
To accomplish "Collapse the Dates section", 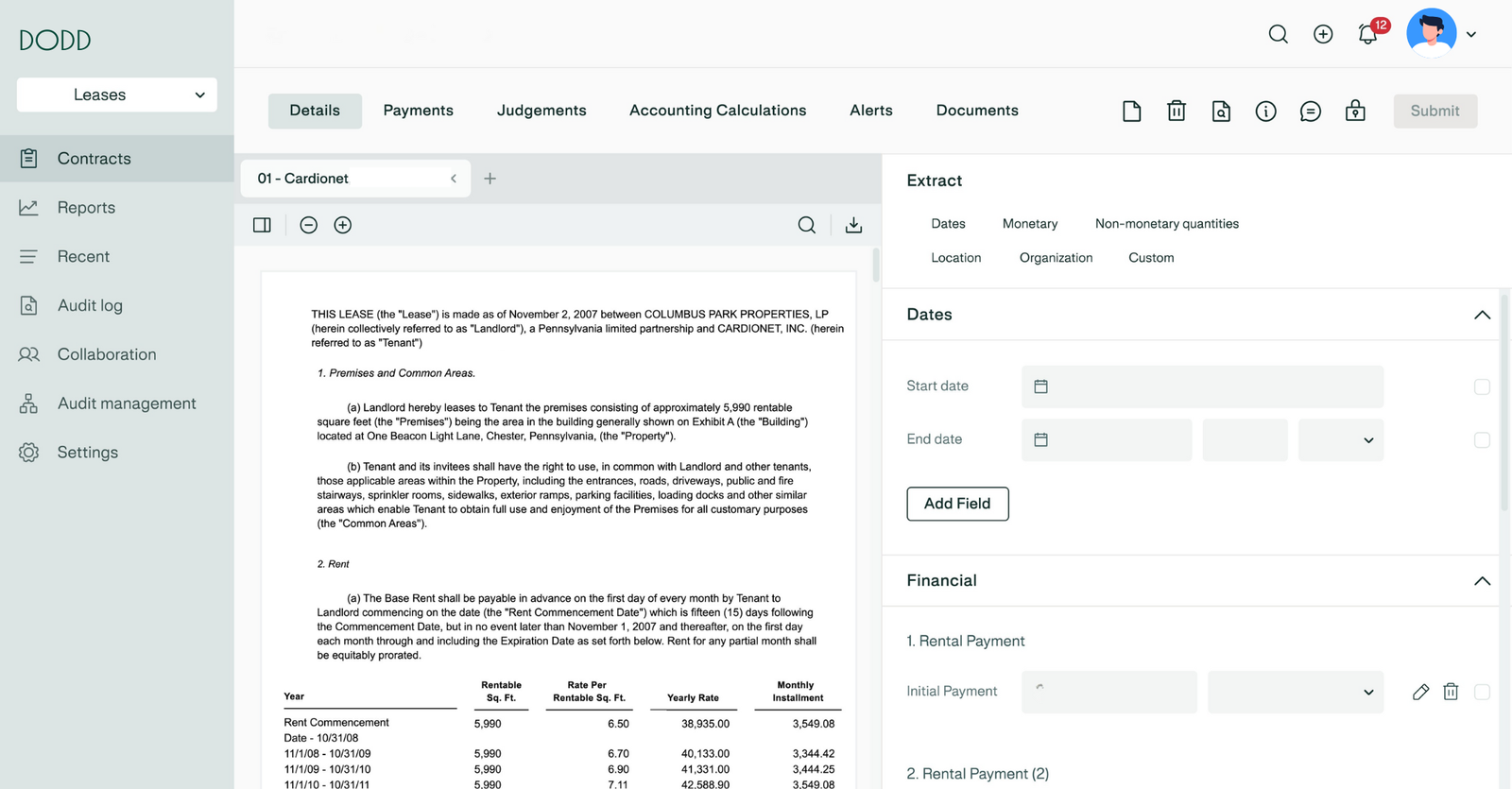I will pos(1482,315).
